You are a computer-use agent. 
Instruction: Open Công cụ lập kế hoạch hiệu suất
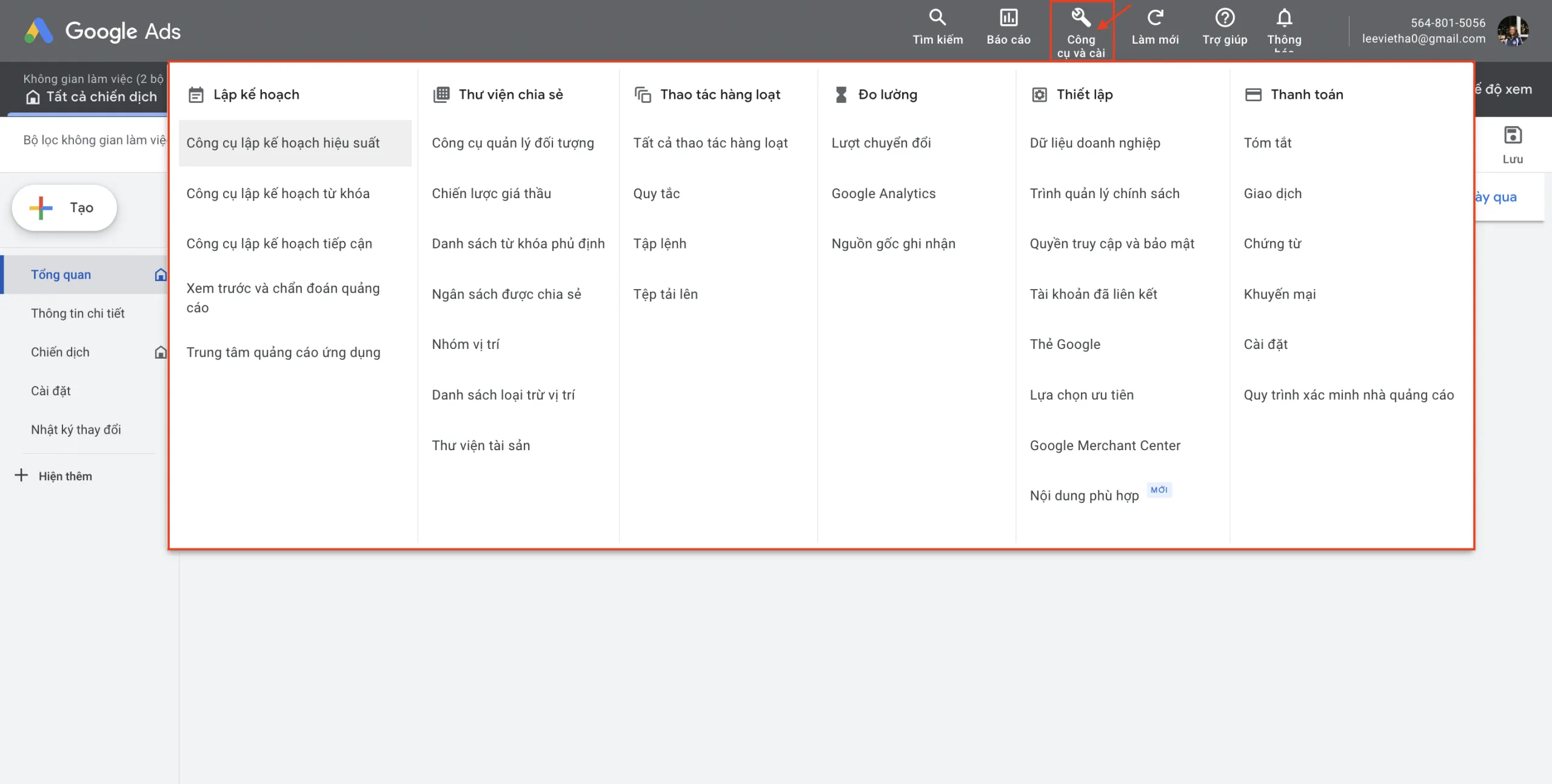pos(295,143)
